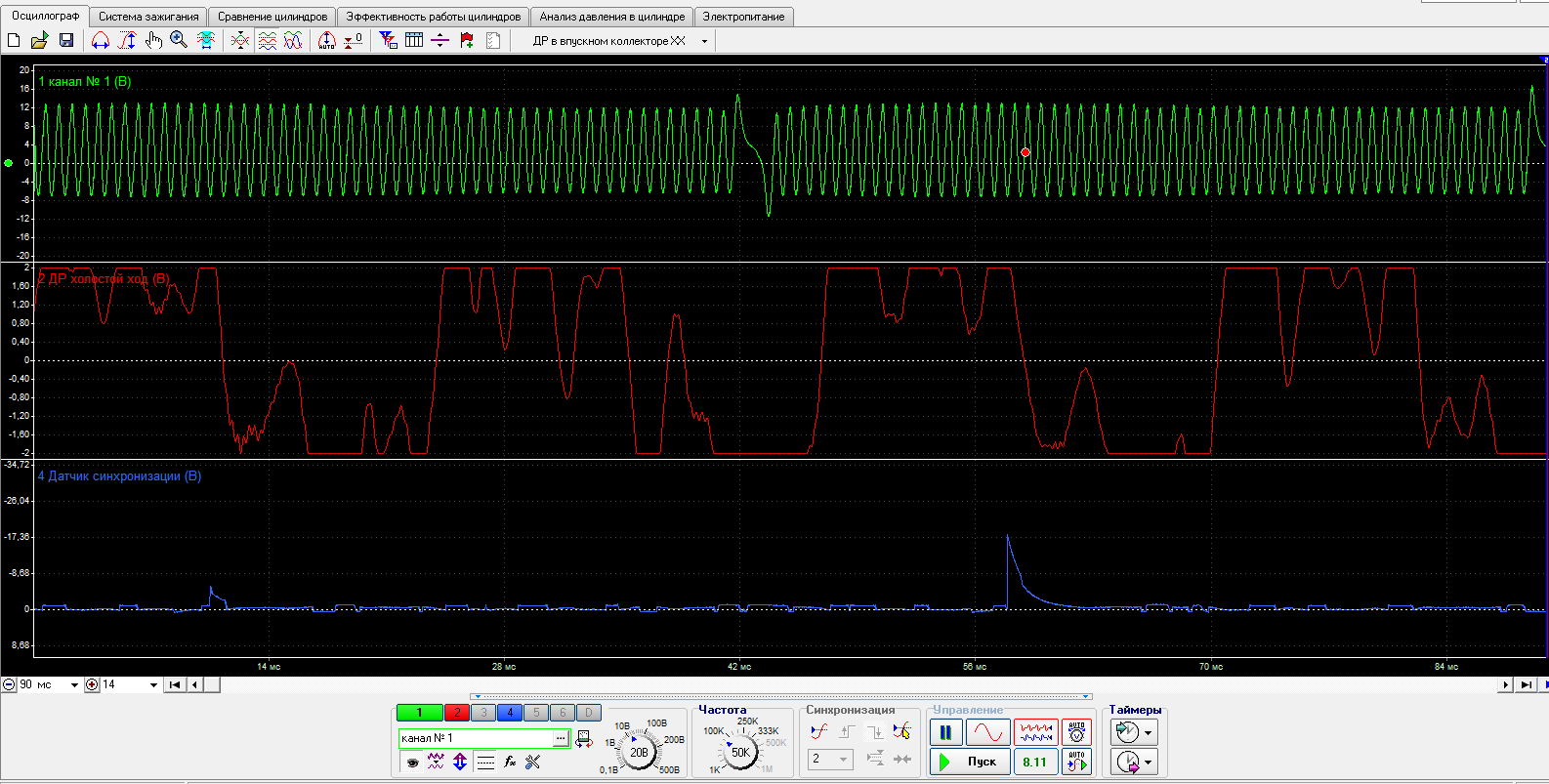
Task: Open the sync channel dropdown showing 2
Action: tap(830, 759)
